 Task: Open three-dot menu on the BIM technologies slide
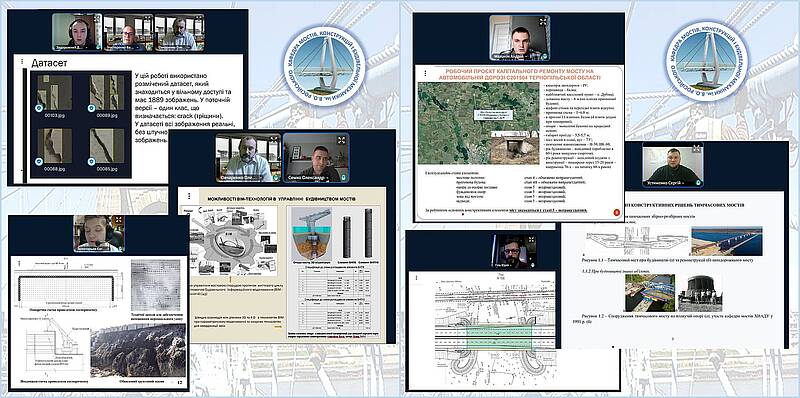coord(189,195)
